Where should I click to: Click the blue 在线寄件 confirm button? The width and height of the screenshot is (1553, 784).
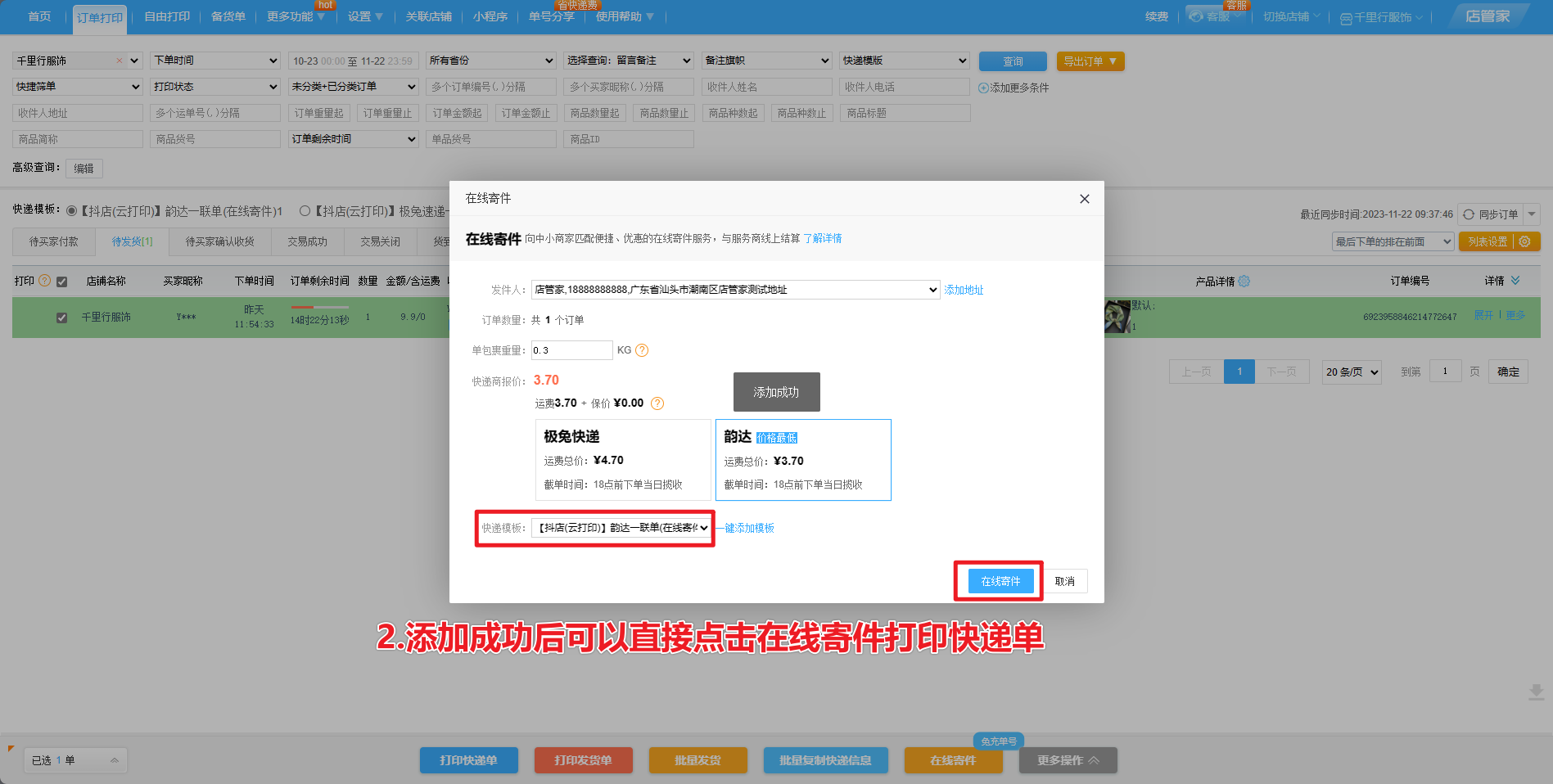[x=1000, y=581]
